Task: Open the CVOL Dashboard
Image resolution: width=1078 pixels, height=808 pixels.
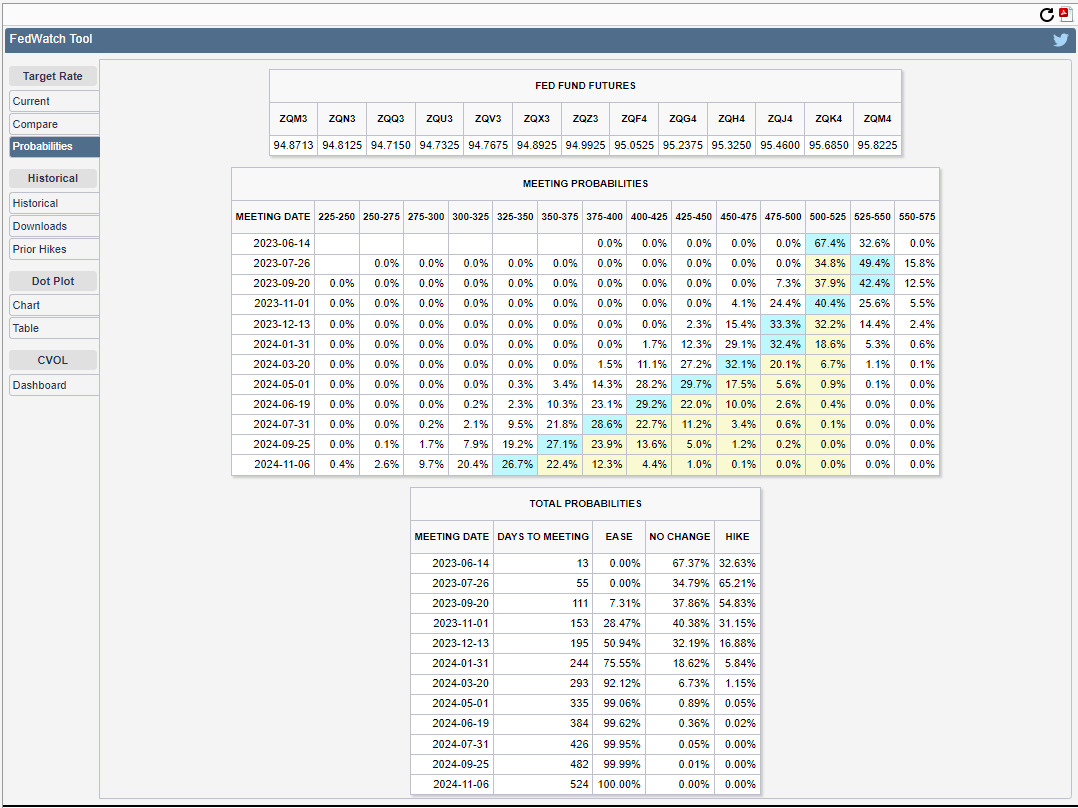Action: point(54,385)
